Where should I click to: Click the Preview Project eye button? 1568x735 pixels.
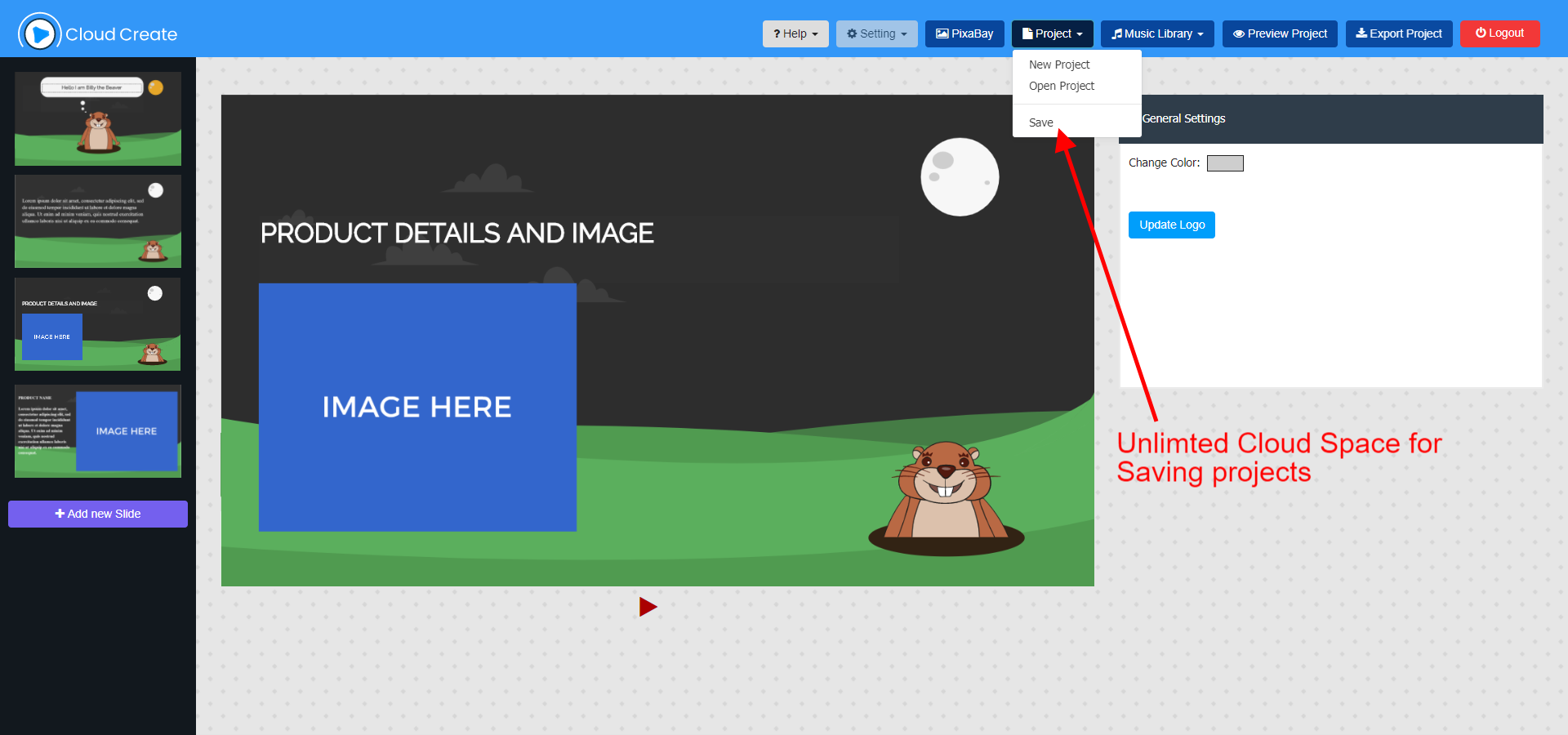click(1279, 33)
